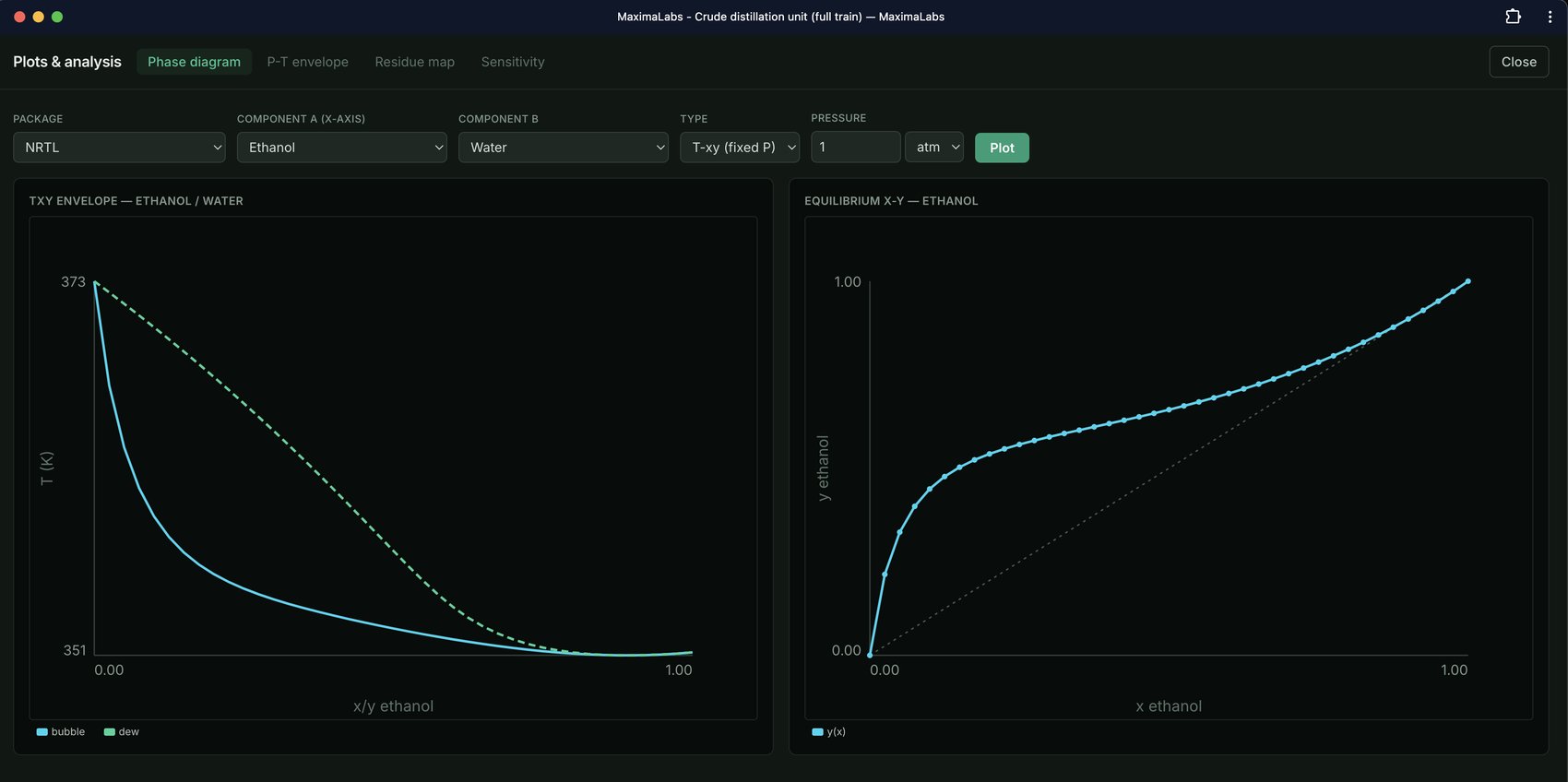Click the TYPE field label
This screenshot has height=782, width=1568.
click(x=694, y=119)
